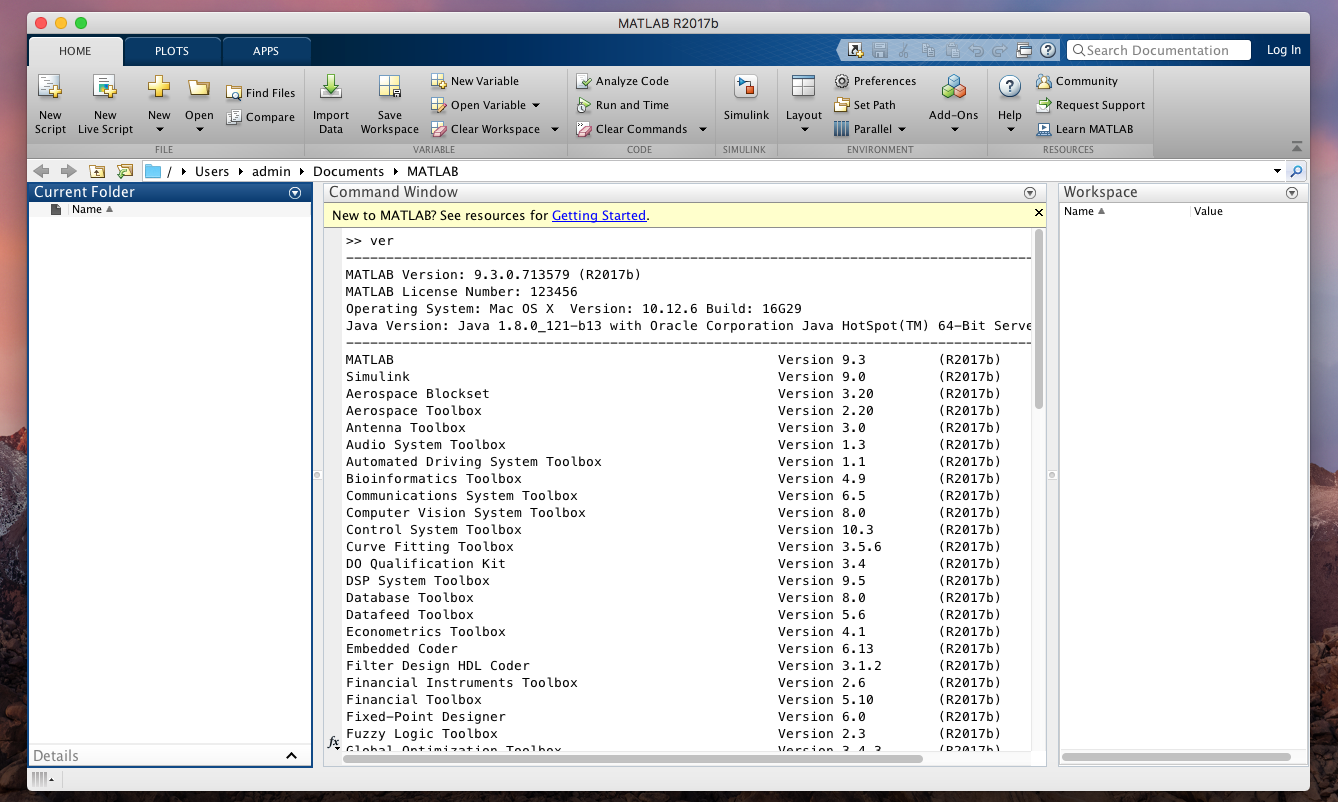Close the Getting Started banner
Image resolution: width=1338 pixels, height=802 pixels.
pyautogui.click(x=1038, y=213)
